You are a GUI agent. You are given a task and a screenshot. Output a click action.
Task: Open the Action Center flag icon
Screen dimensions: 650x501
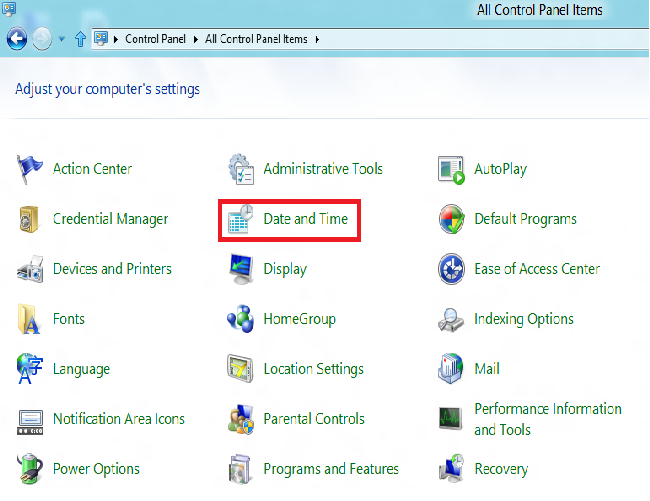coord(29,169)
